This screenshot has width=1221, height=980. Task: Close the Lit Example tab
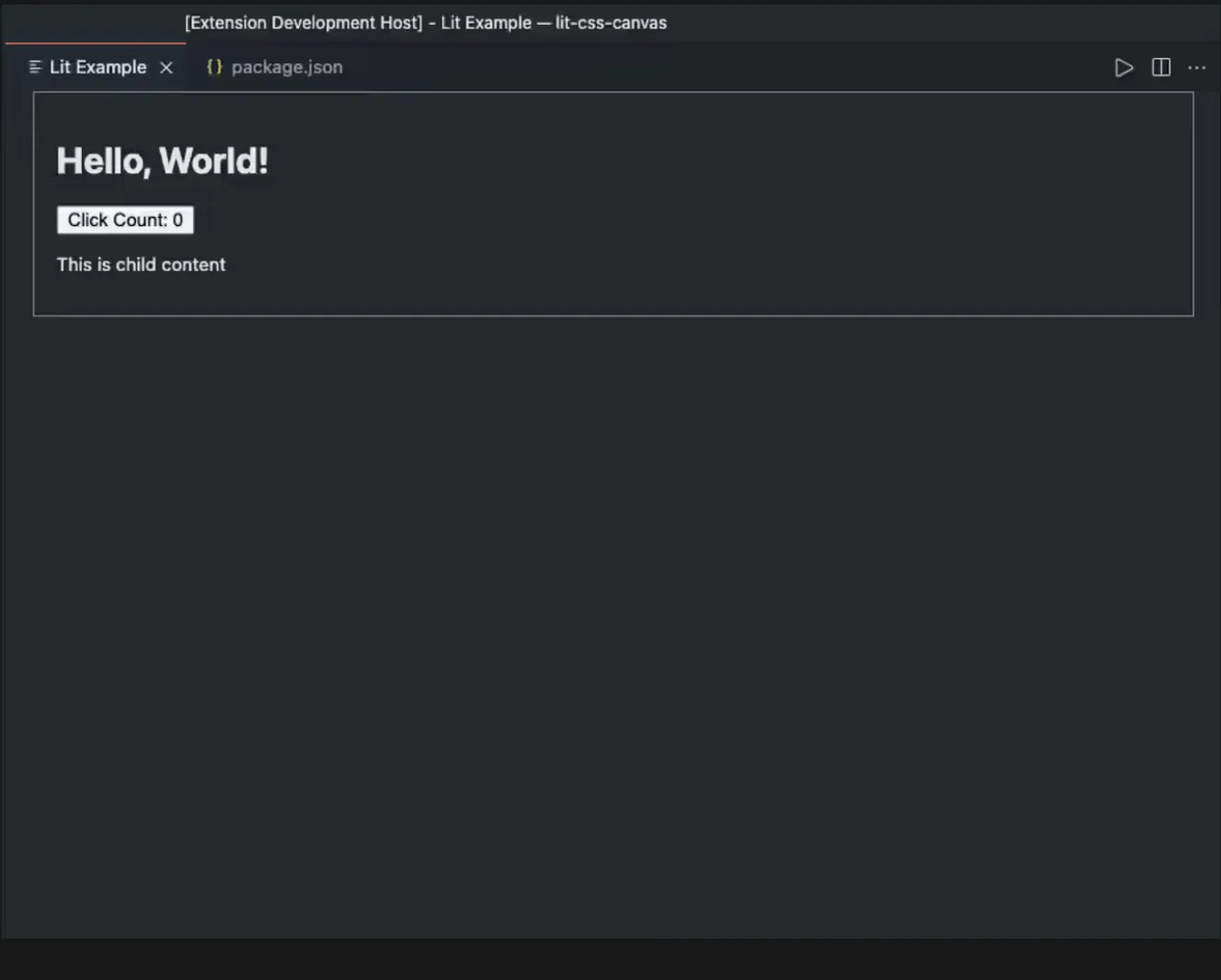point(166,68)
